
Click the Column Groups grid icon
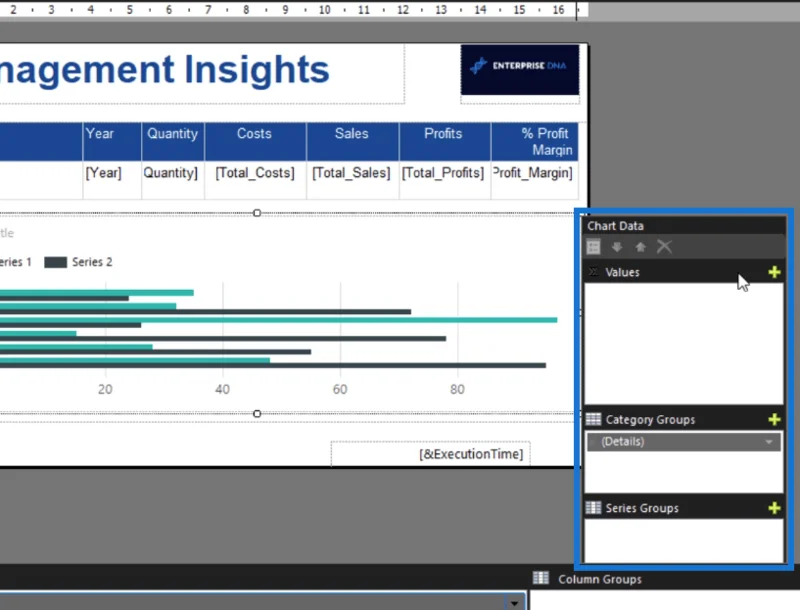(541, 578)
